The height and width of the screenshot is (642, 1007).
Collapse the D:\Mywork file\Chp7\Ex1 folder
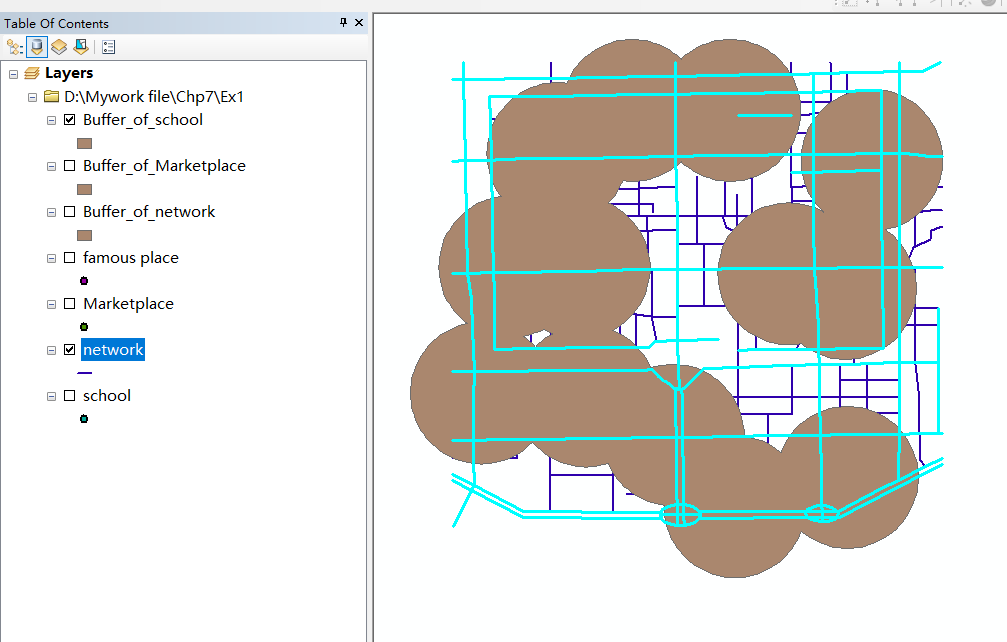33,98
